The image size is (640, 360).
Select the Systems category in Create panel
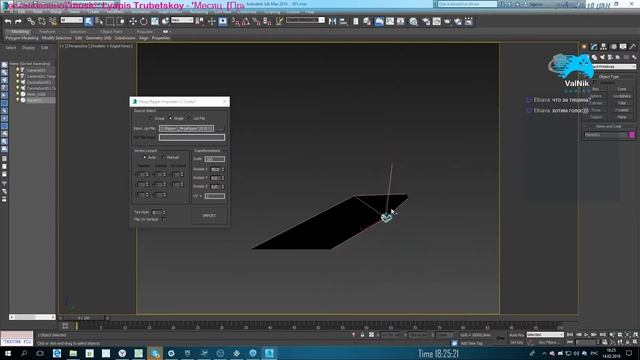[634, 57]
